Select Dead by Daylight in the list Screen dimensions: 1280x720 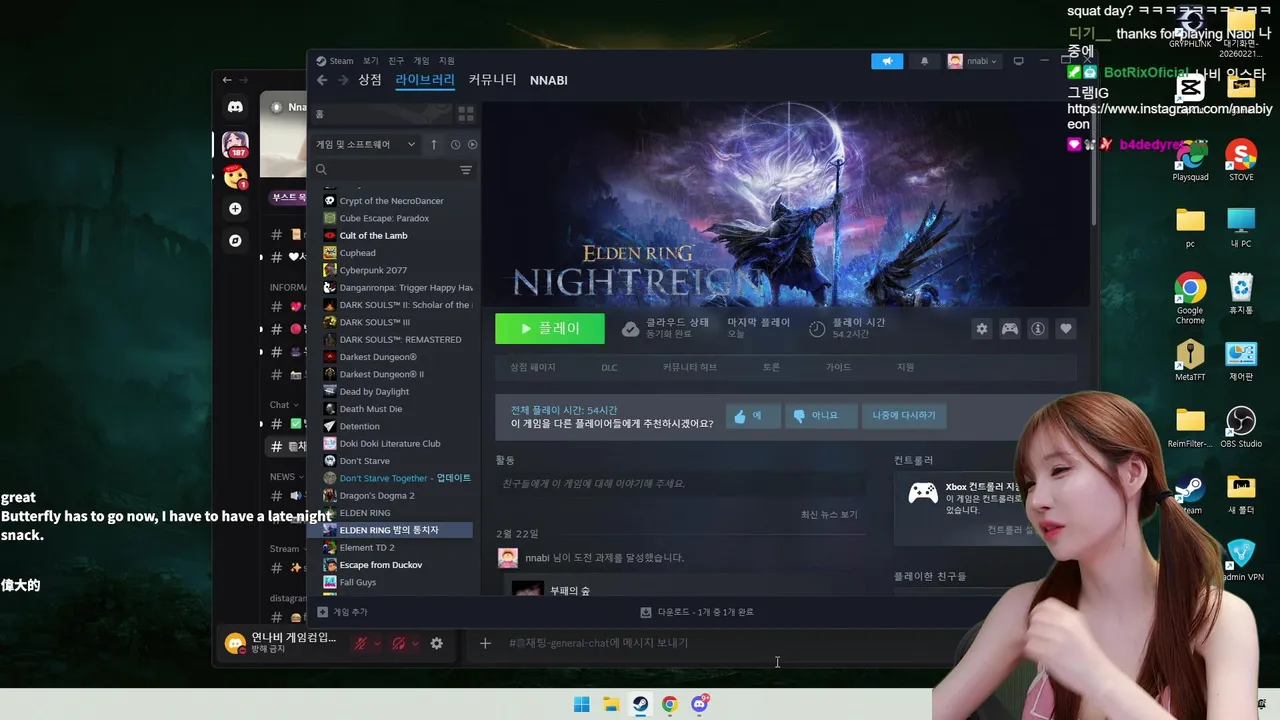click(374, 392)
